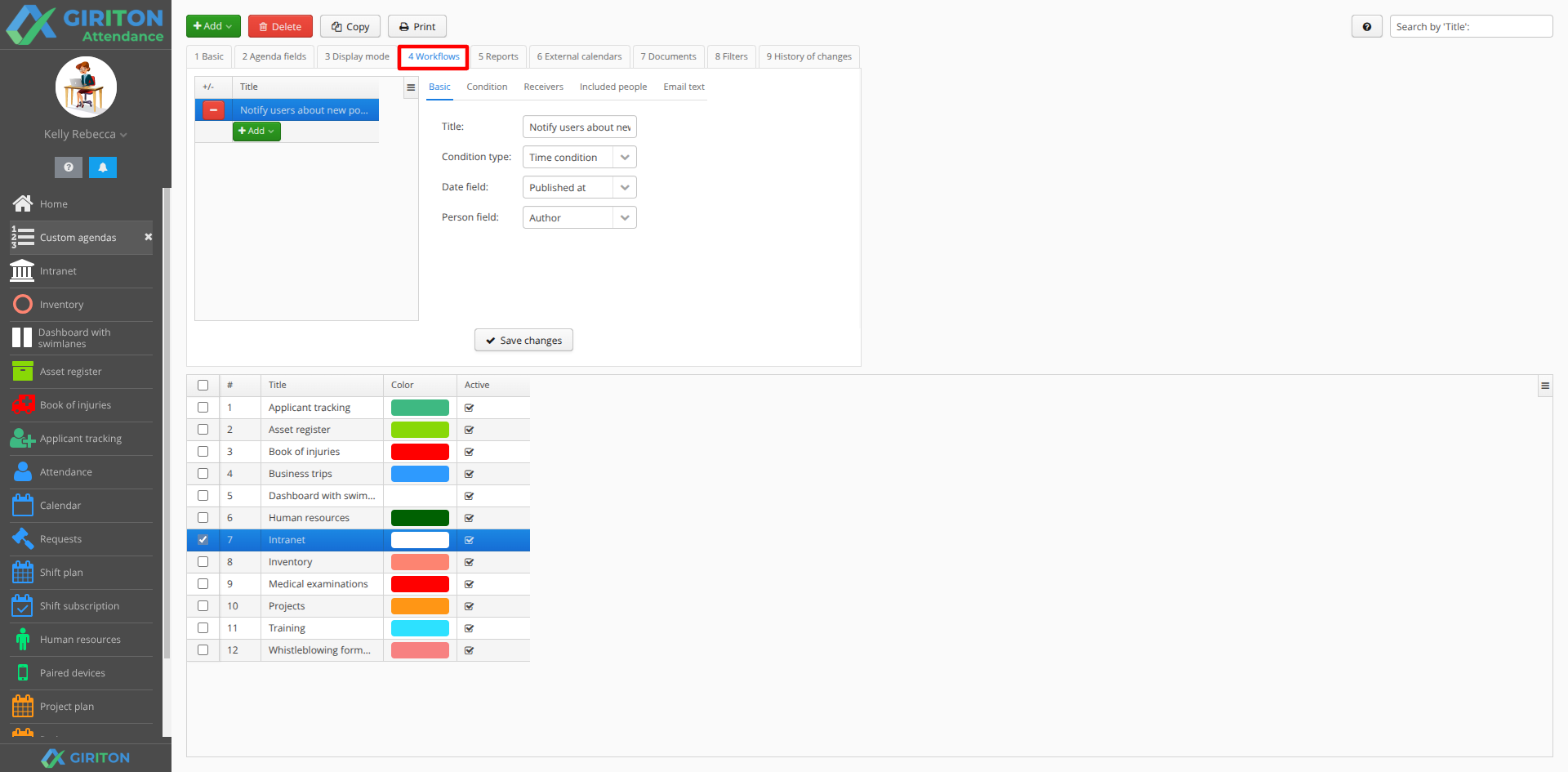Open the Intranet building icon
Screen dimensions: 1568x772
coord(23,270)
